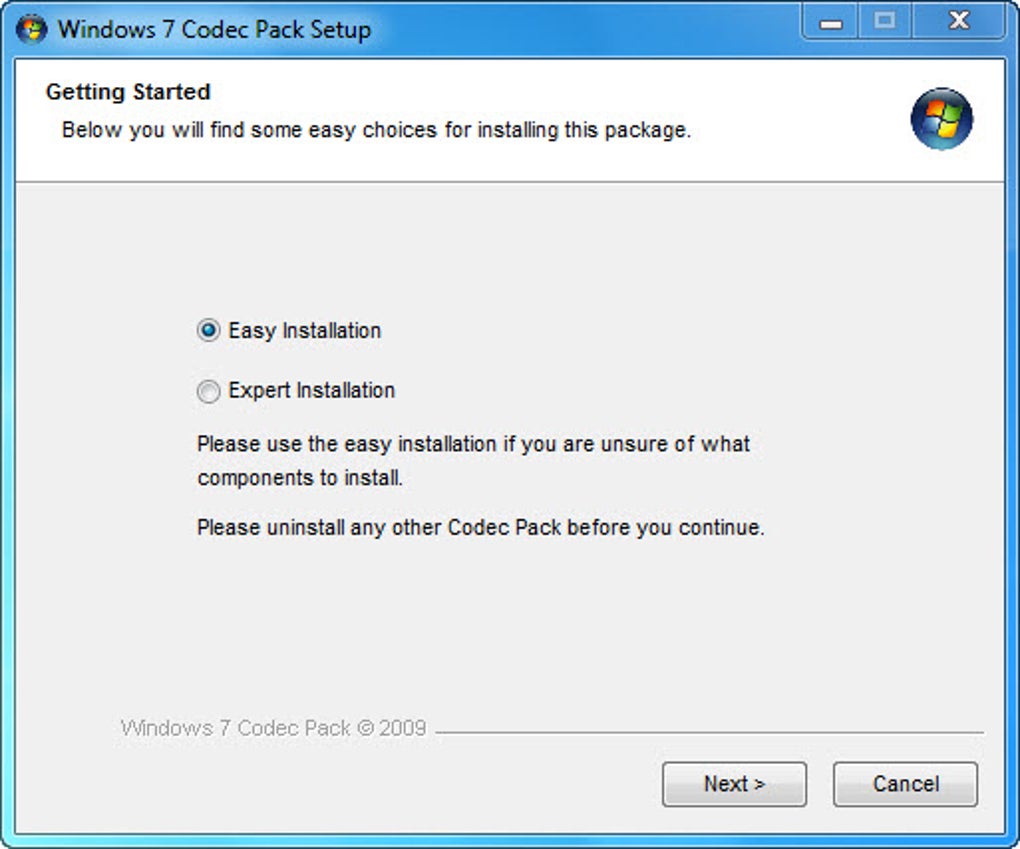1020x849 pixels.
Task: Click the "Below you will find" subtitle text
Action: [376, 130]
